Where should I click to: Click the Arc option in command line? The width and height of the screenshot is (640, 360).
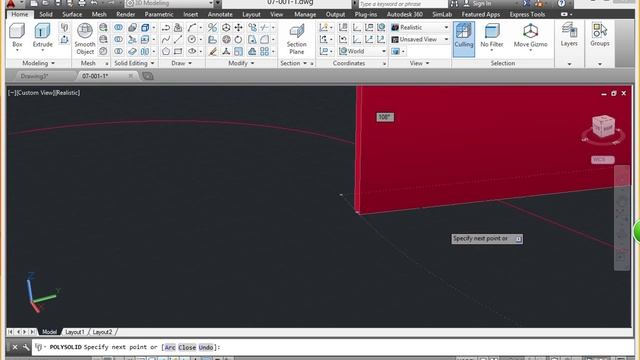170,347
